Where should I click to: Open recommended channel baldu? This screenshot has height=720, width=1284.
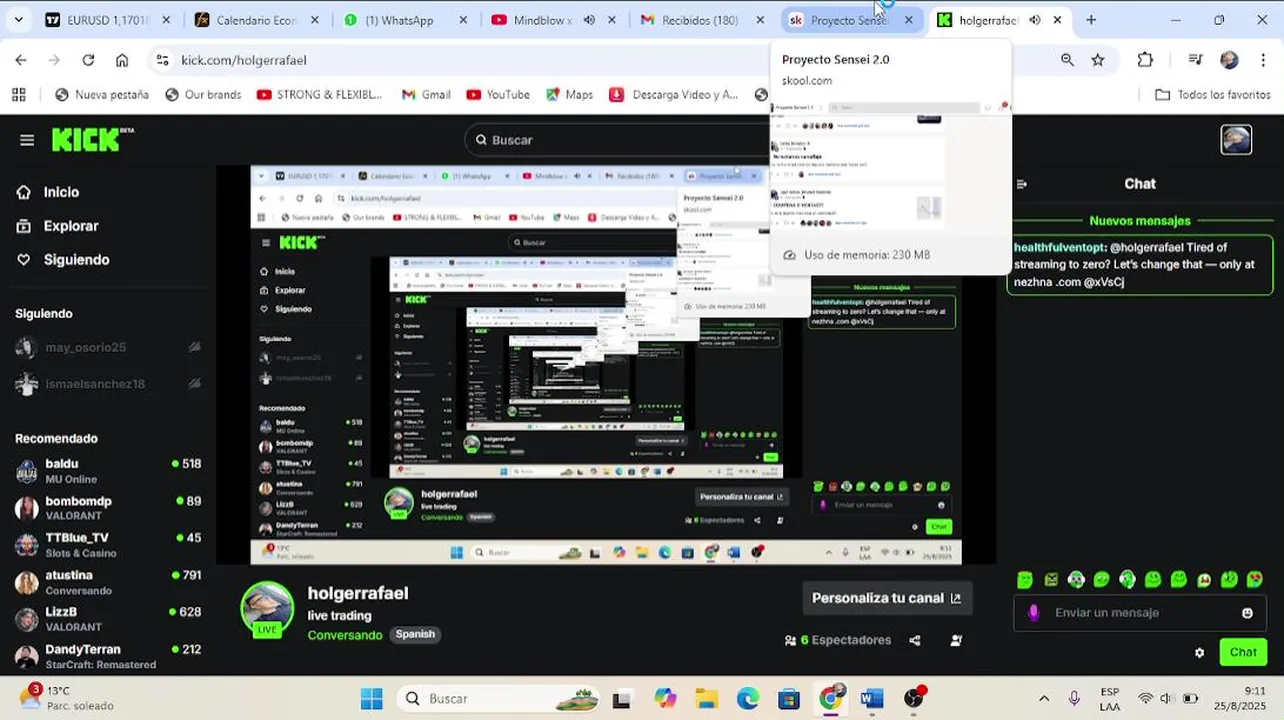pyautogui.click(x=108, y=471)
